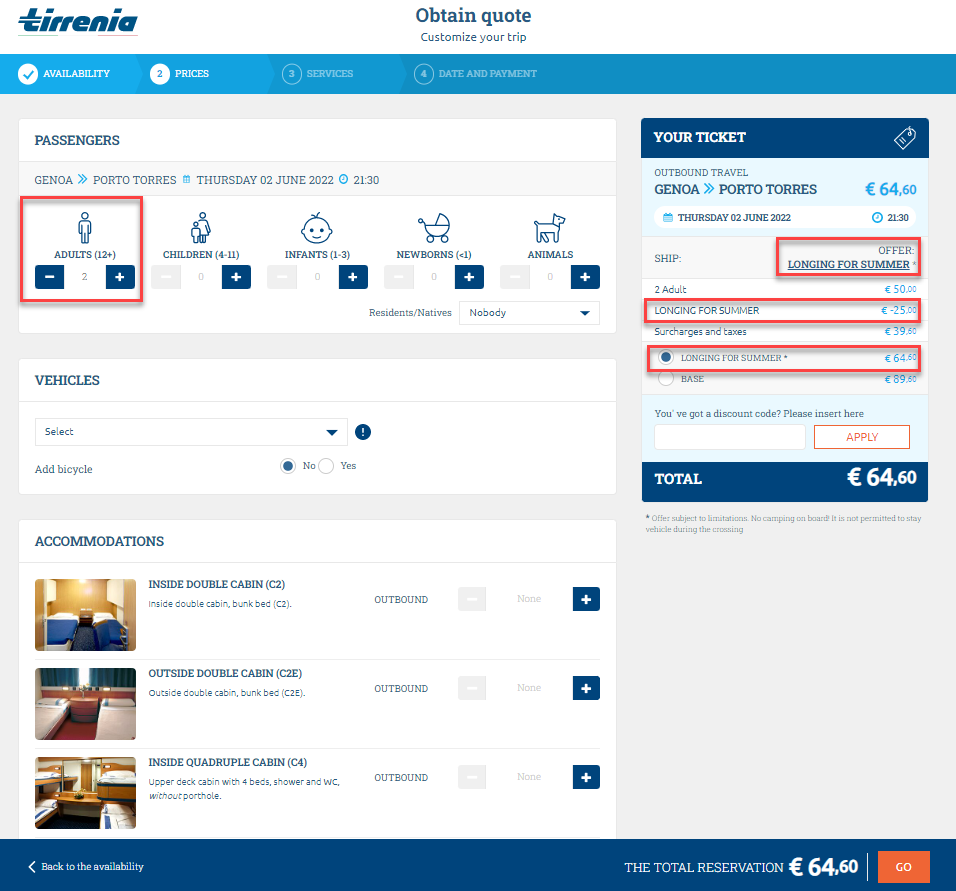Image resolution: width=956 pixels, height=891 pixels.
Task: Click the calendar icon in the passengers route line
Action: point(187,179)
